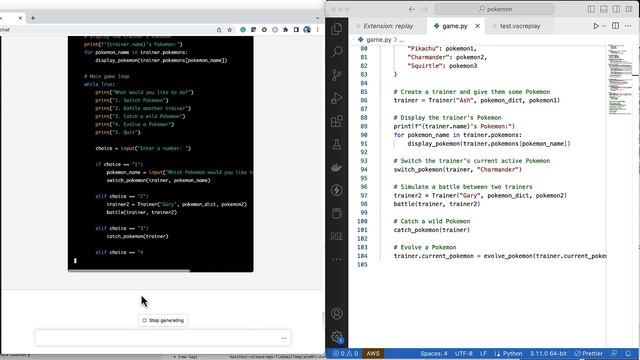The width and height of the screenshot is (640, 360).
Task: Click the Stop generating button in chat
Action: (x=163, y=320)
